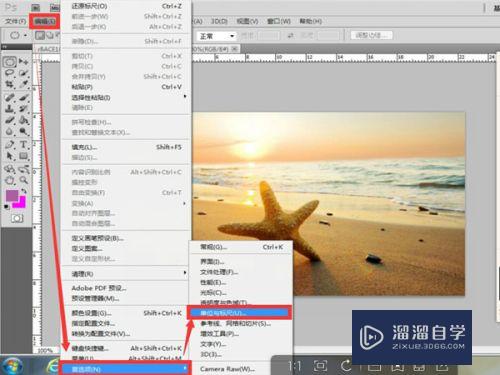Viewport: 500px width, 375px height.
Task: Close the document tab with its x
Action: [x=234, y=49]
